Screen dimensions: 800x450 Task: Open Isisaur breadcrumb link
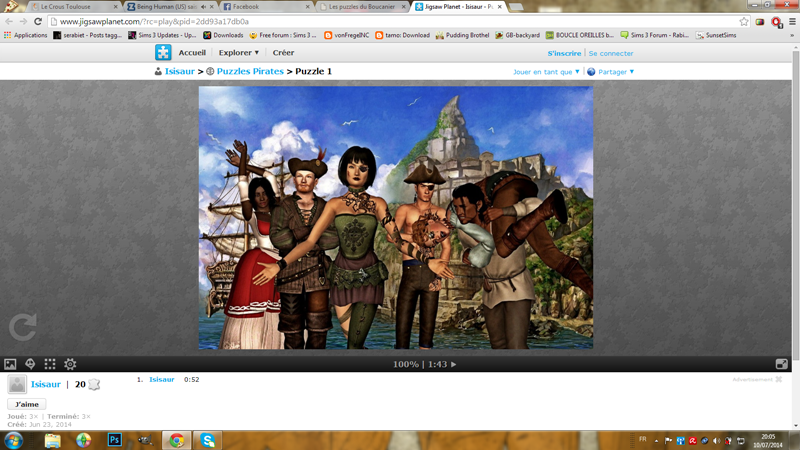click(180, 71)
